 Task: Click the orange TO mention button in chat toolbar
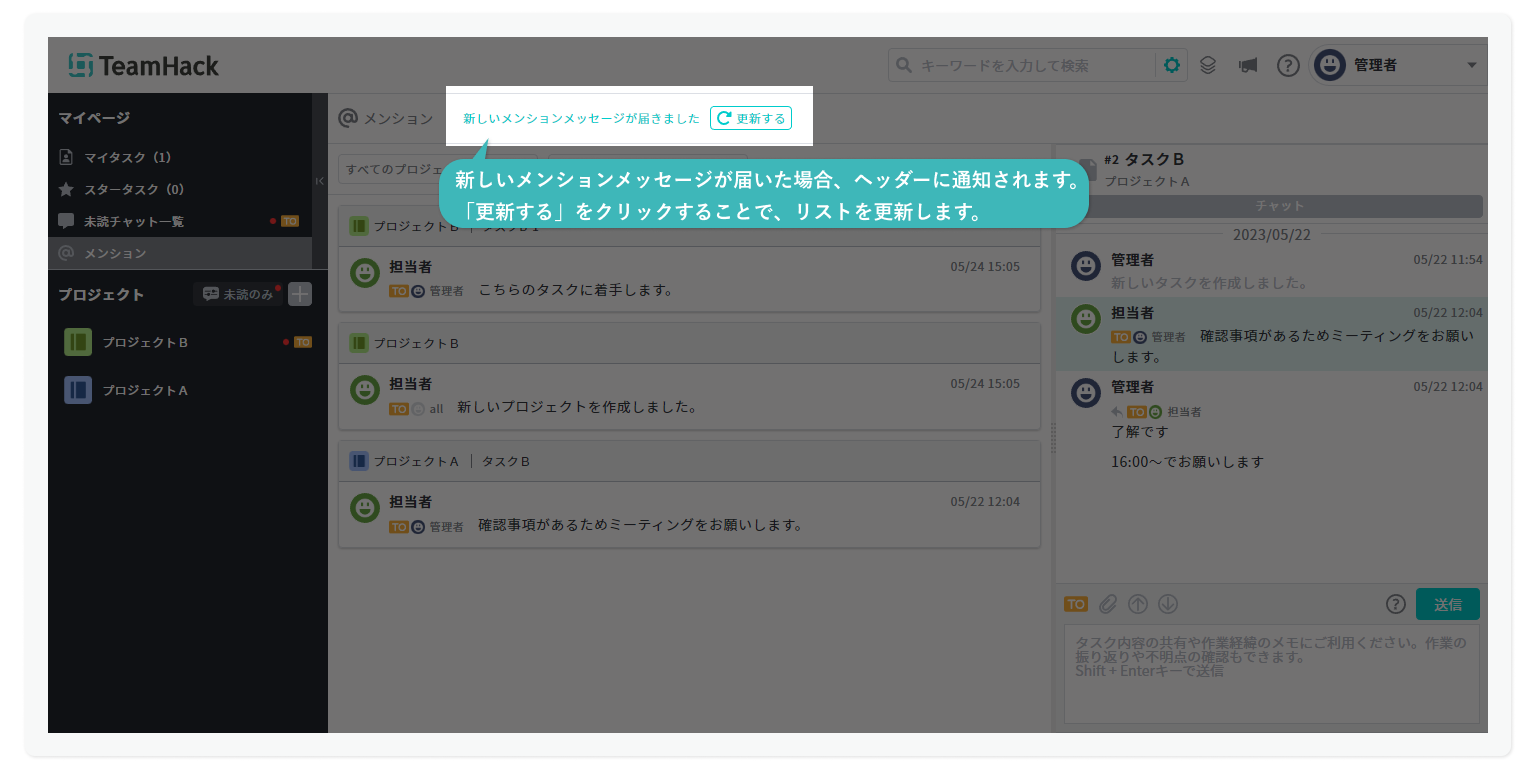tap(1076, 604)
